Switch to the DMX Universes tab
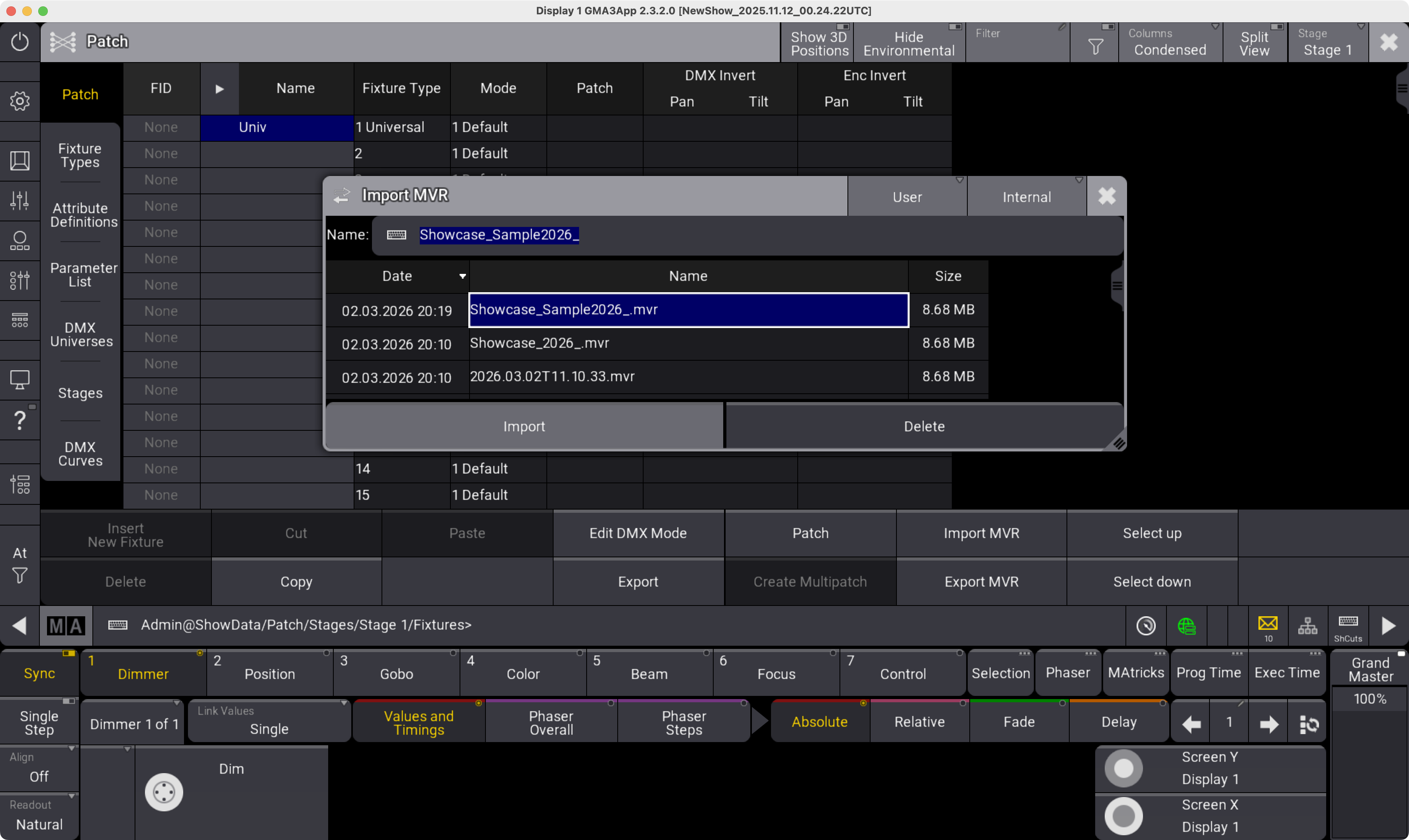The width and height of the screenshot is (1409, 840). pos(81,334)
